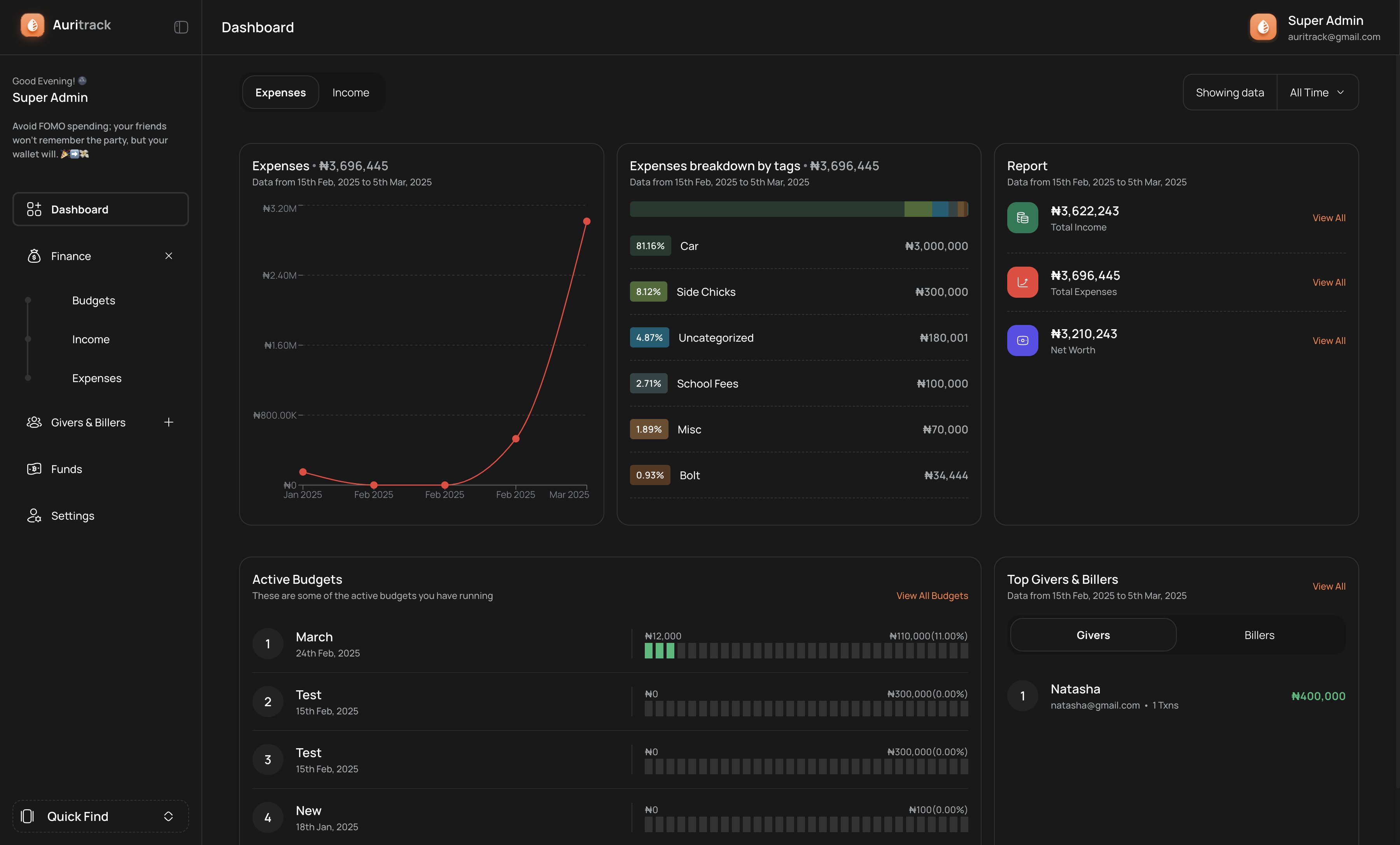Click View All next to Net Worth
This screenshot has height=845, width=1400.
(x=1328, y=341)
